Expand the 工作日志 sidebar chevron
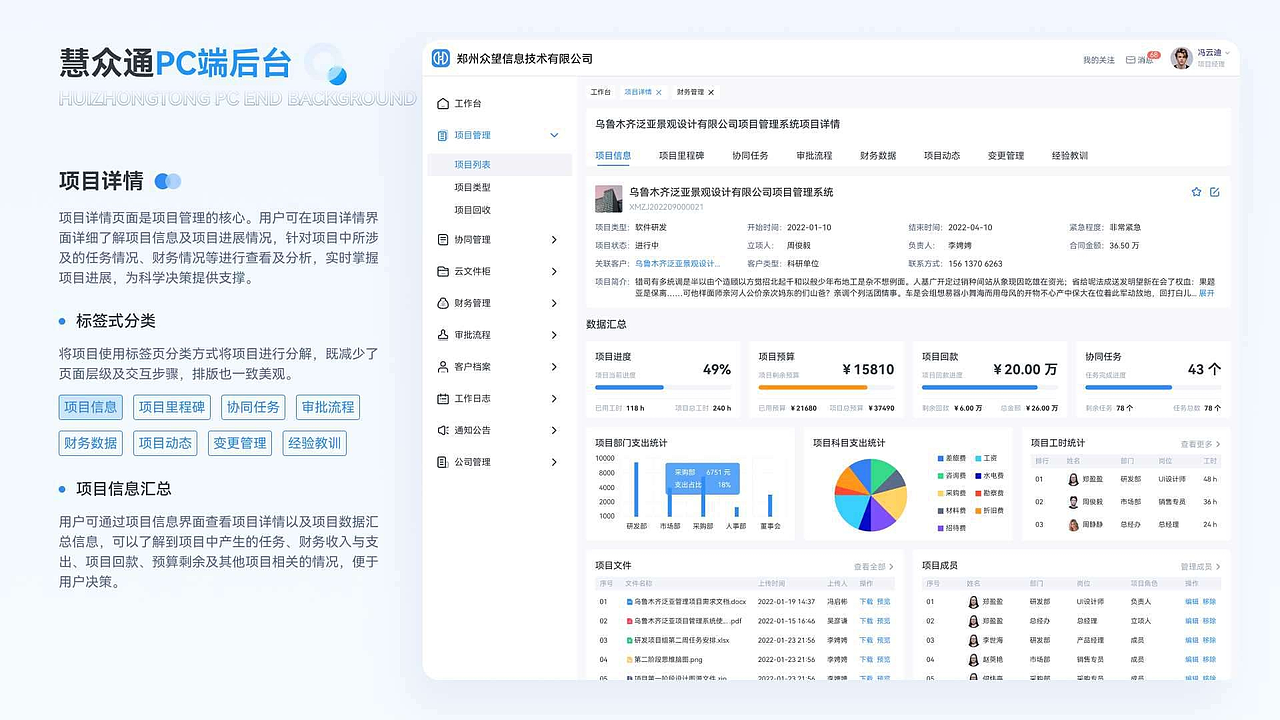This screenshot has width=1280, height=720. 555,399
